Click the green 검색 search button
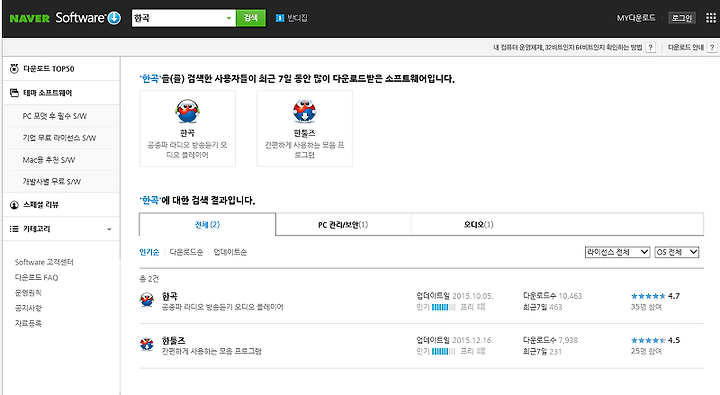Image resolution: width=720 pixels, height=395 pixels. pyautogui.click(x=251, y=18)
